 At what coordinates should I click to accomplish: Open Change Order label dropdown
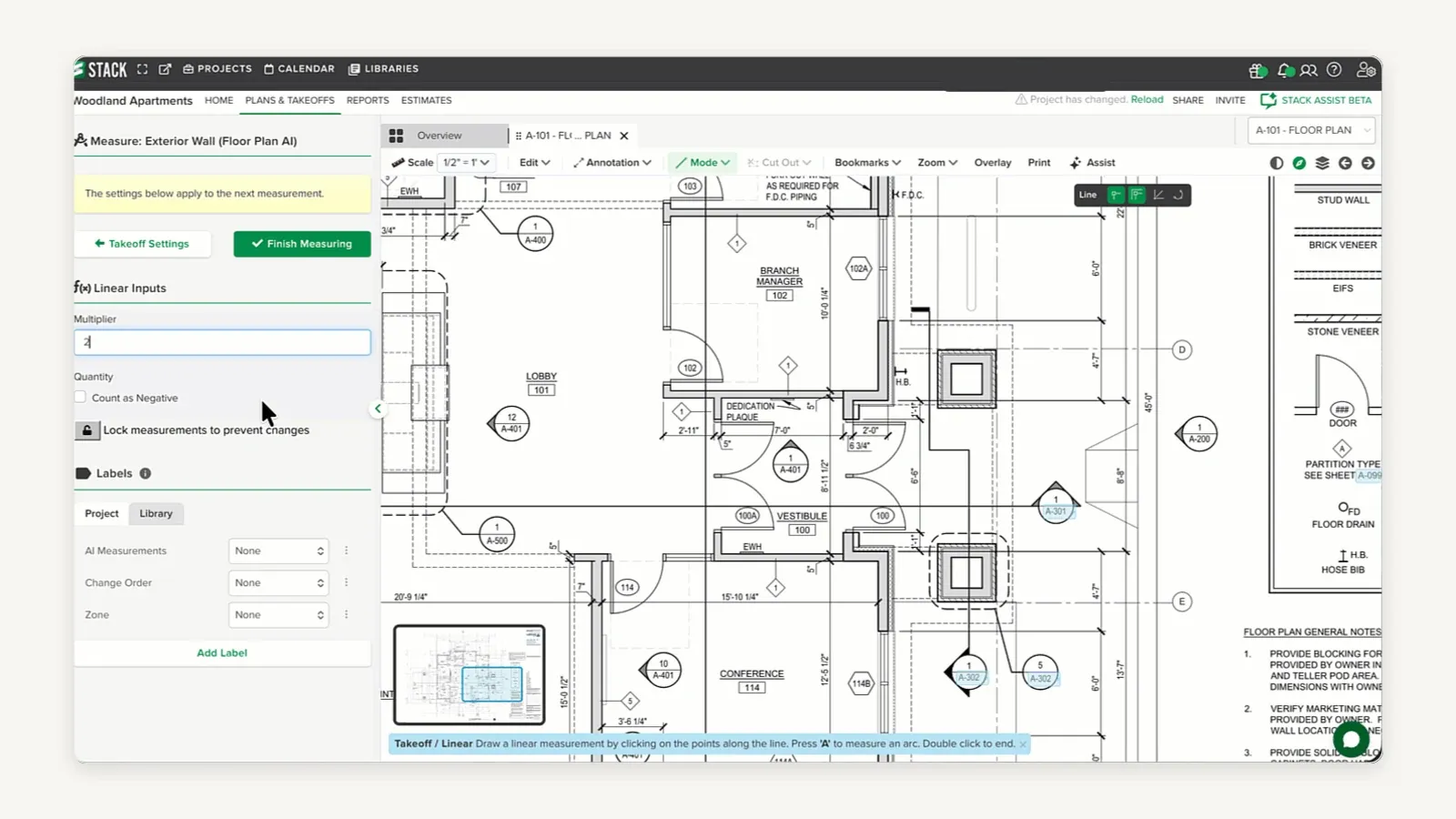coord(278,582)
